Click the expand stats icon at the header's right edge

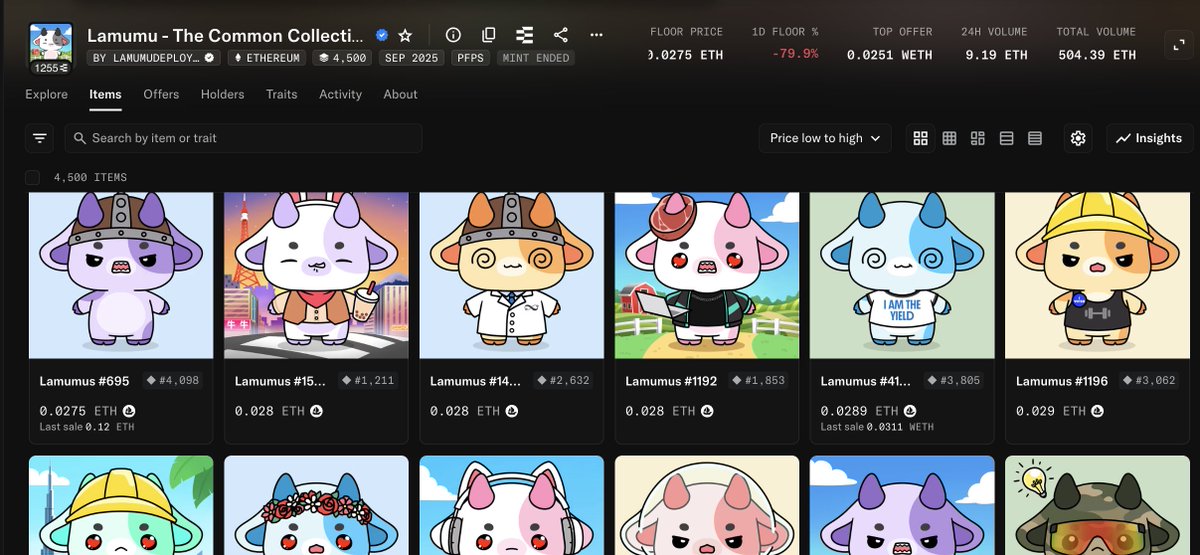tap(1178, 44)
